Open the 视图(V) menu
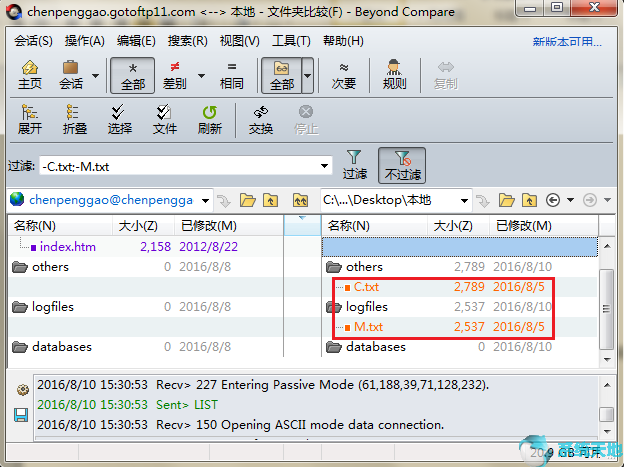624x467 pixels. pyautogui.click(x=240, y=41)
